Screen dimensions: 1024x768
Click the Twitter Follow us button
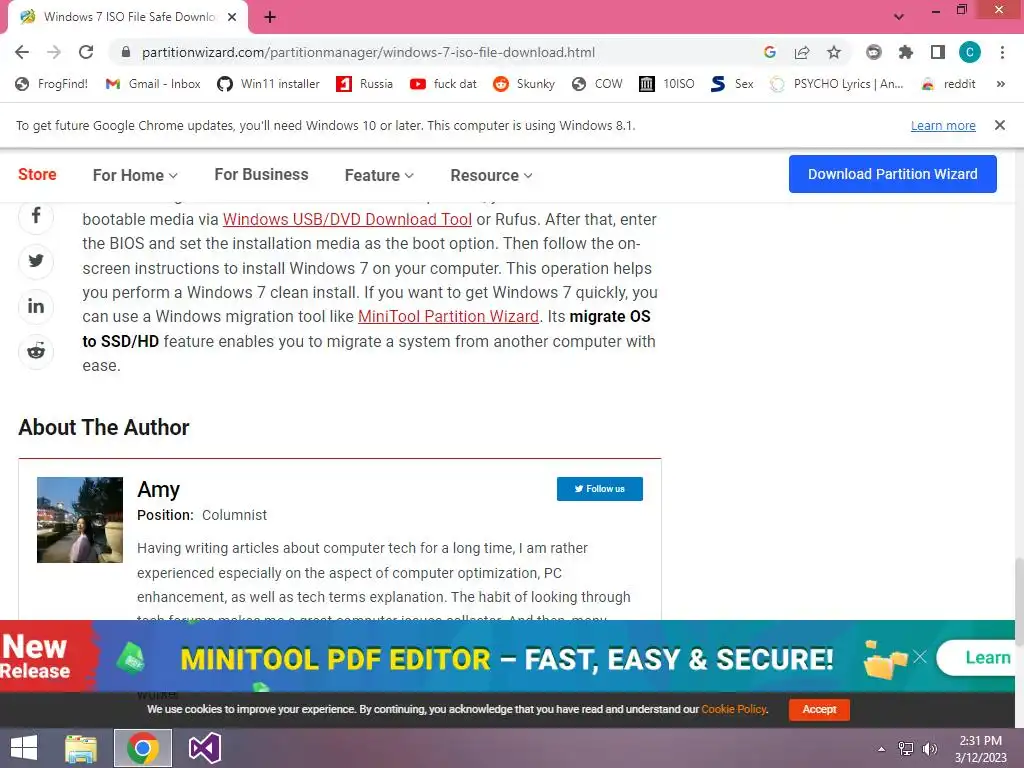[600, 488]
